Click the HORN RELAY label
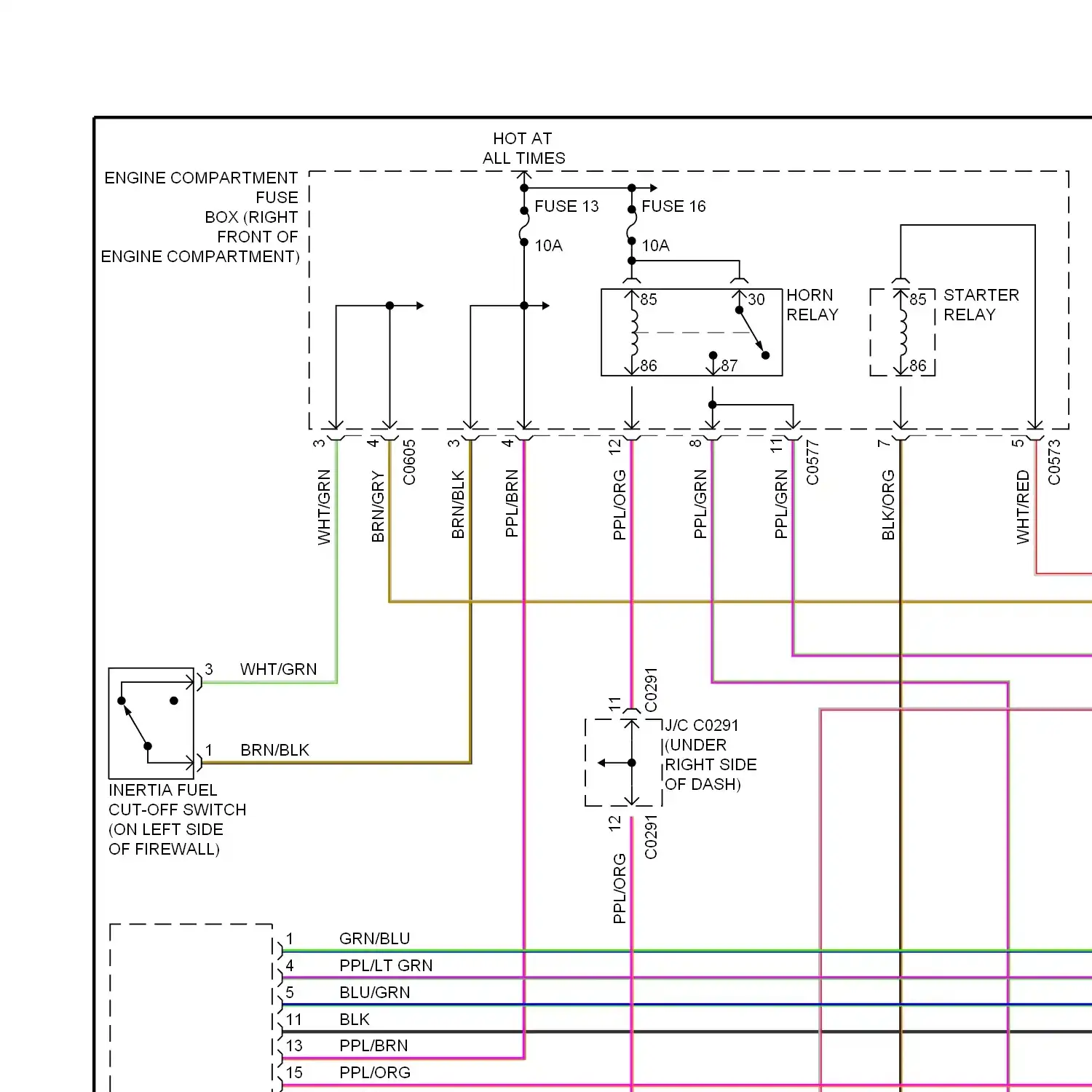The image size is (1092, 1092). (x=812, y=305)
